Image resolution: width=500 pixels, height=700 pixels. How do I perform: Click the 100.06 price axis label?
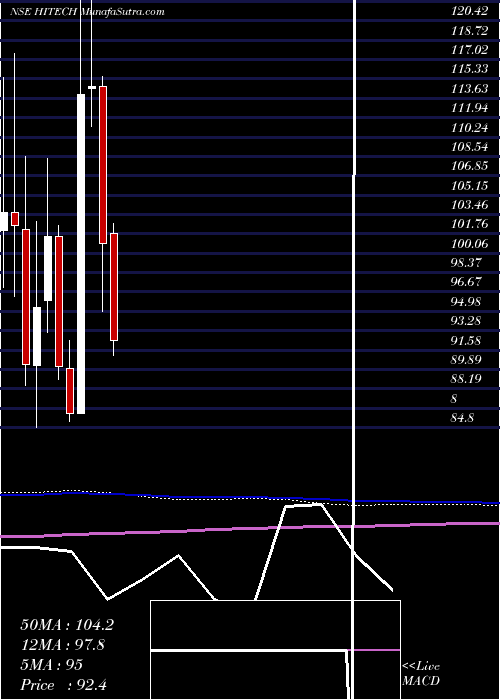pyautogui.click(x=470, y=243)
